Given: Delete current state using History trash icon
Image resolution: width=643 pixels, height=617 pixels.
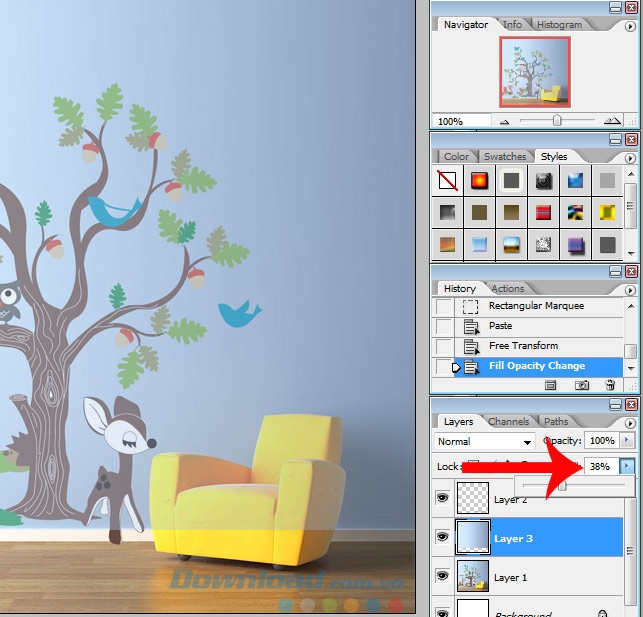Looking at the screenshot, I should tap(610, 385).
